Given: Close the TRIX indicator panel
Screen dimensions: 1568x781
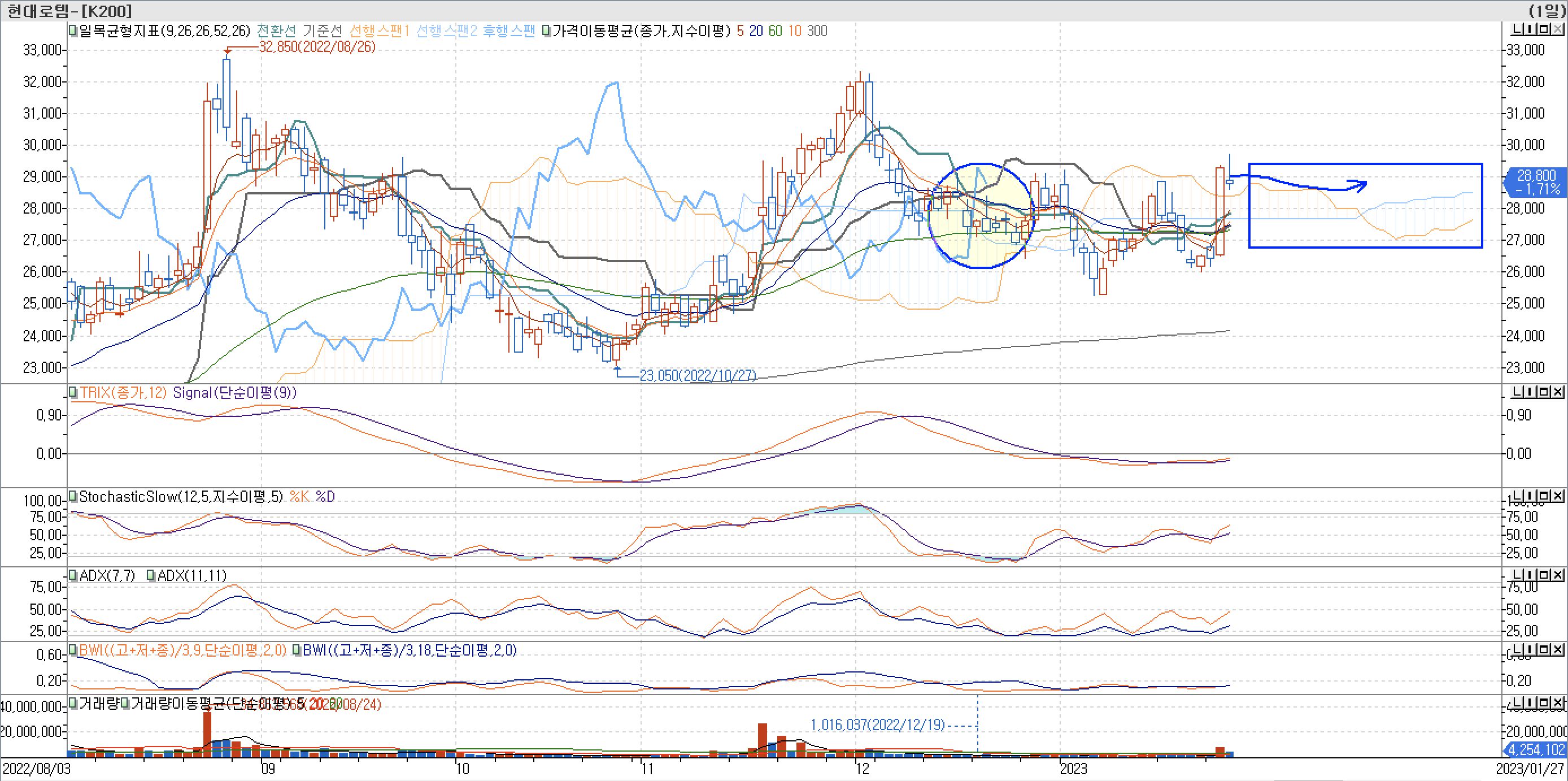Looking at the screenshot, I should tap(1558, 392).
